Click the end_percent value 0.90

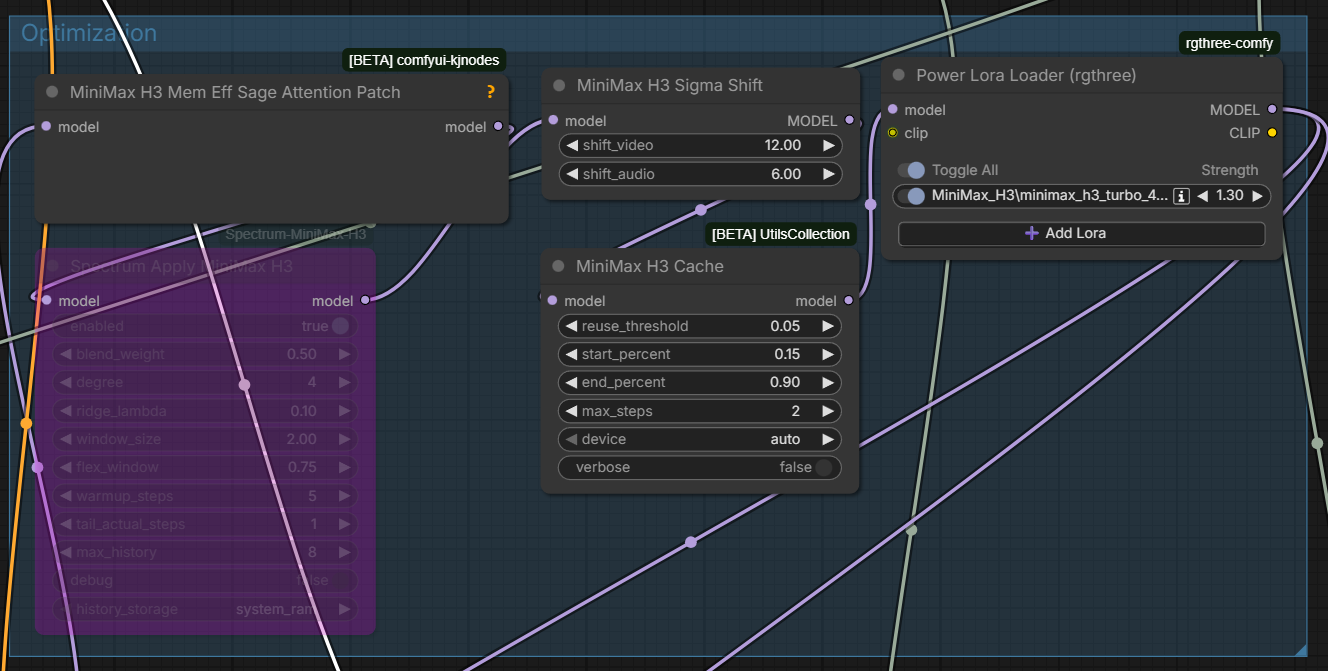pyautogui.click(x=785, y=383)
